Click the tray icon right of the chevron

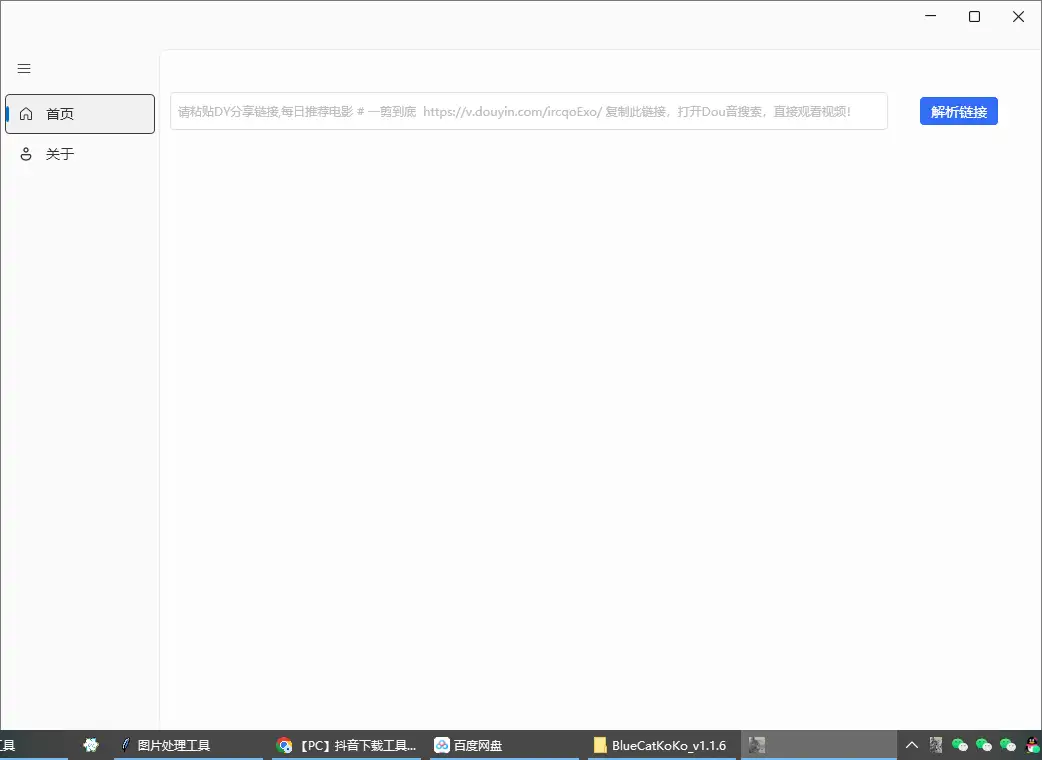pyautogui.click(x=936, y=745)
